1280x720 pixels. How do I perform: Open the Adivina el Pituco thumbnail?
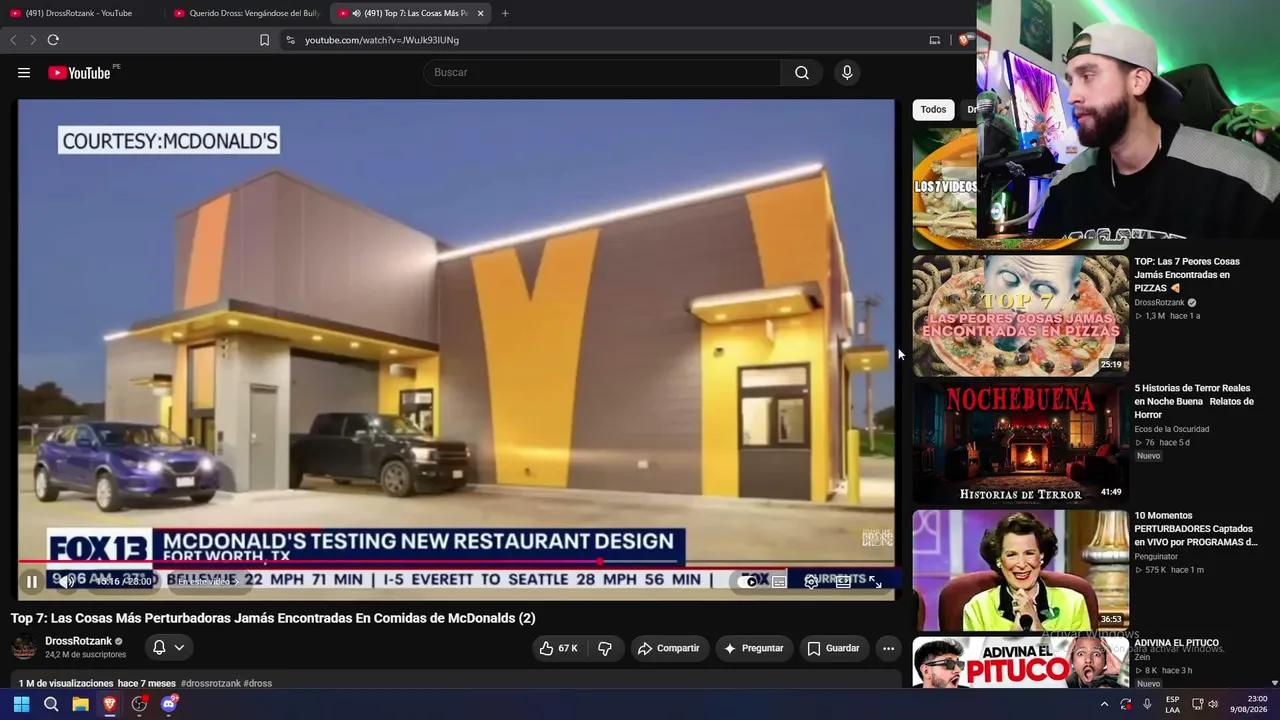coord(1020,662)
